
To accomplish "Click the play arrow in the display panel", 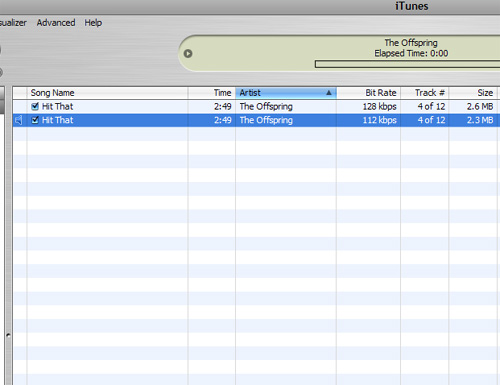I will pos(188,53).
